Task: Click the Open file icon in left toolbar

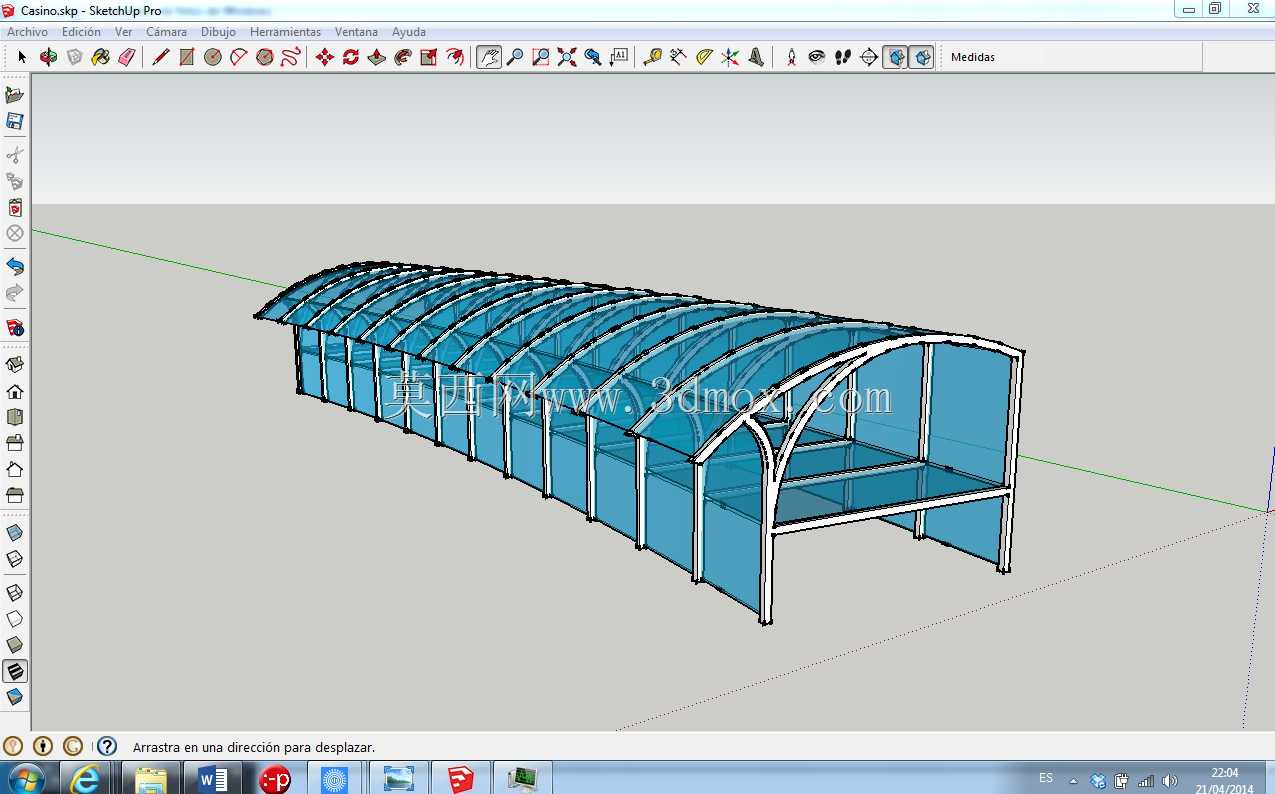Action: coord(15,95)
